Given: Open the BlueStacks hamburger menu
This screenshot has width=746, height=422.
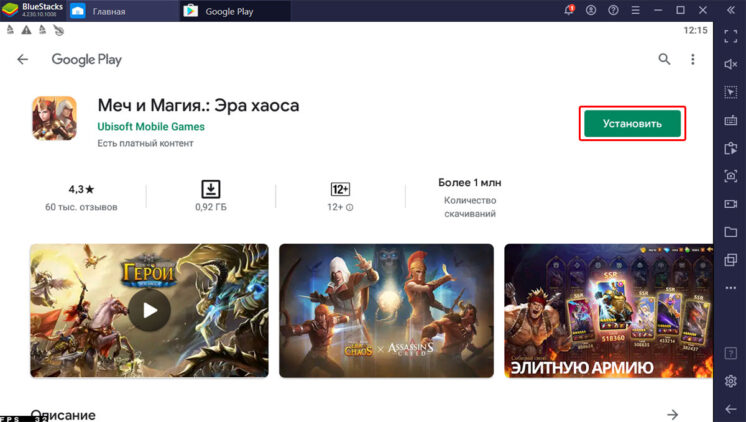Looking at the screenshot, I should [636, 10].
